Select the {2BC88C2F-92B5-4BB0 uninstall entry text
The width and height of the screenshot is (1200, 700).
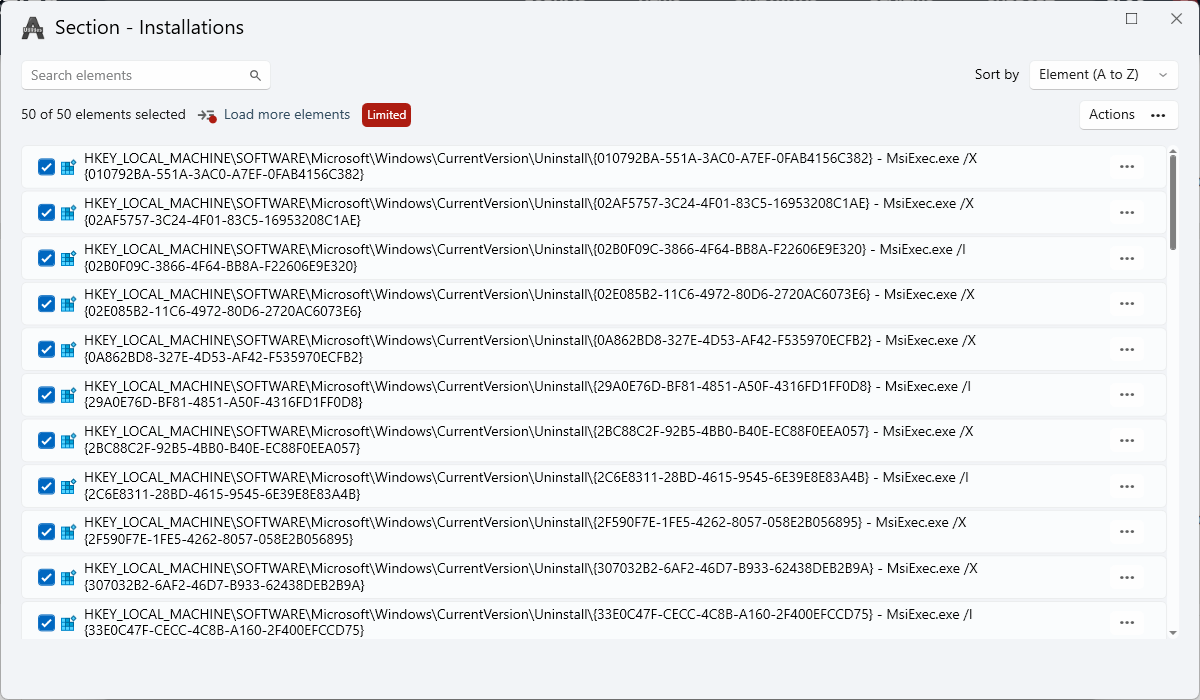pyautogui.click(x=529, y=440)
